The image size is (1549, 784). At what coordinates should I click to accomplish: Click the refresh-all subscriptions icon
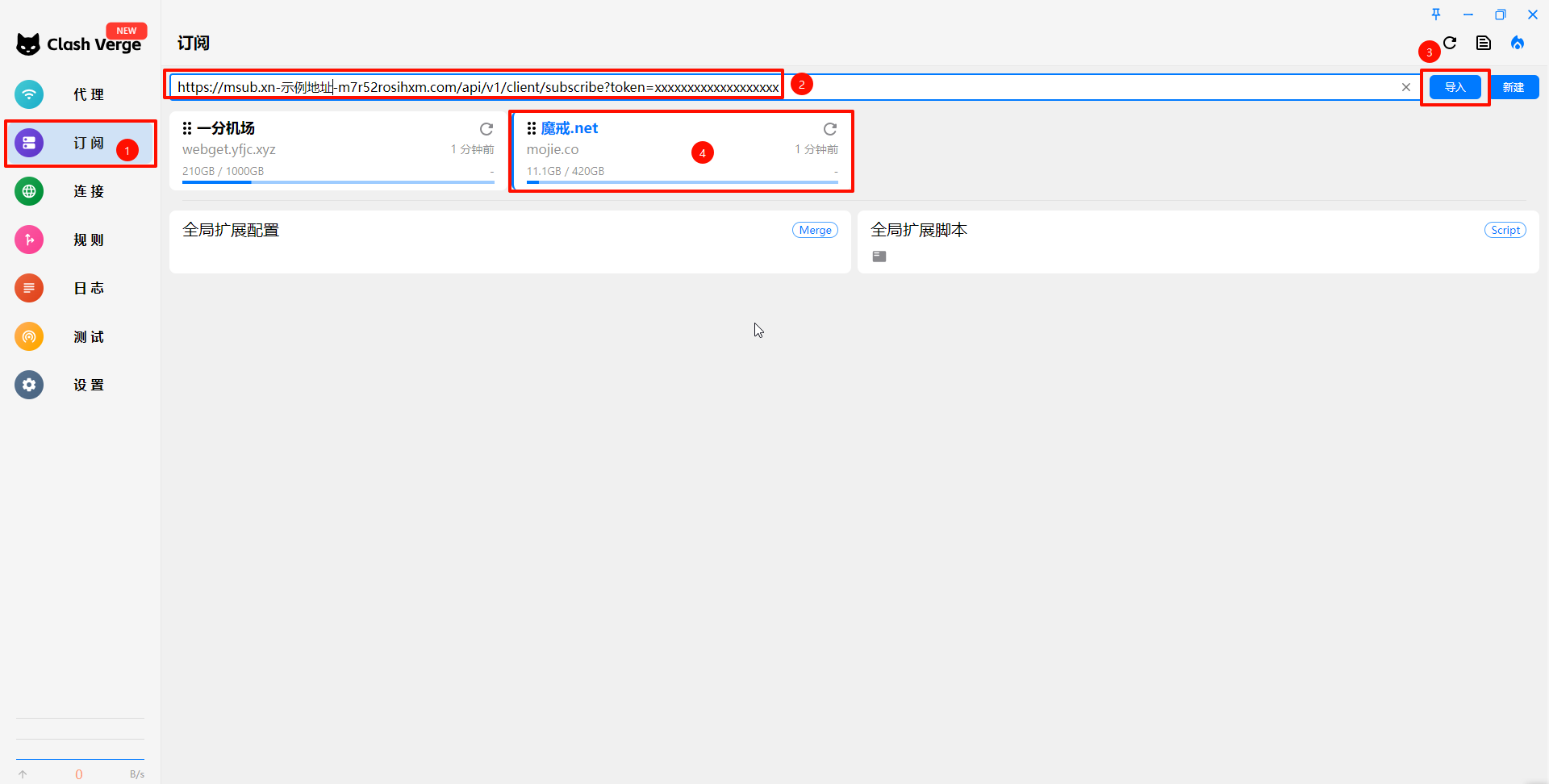[1451, 44]
